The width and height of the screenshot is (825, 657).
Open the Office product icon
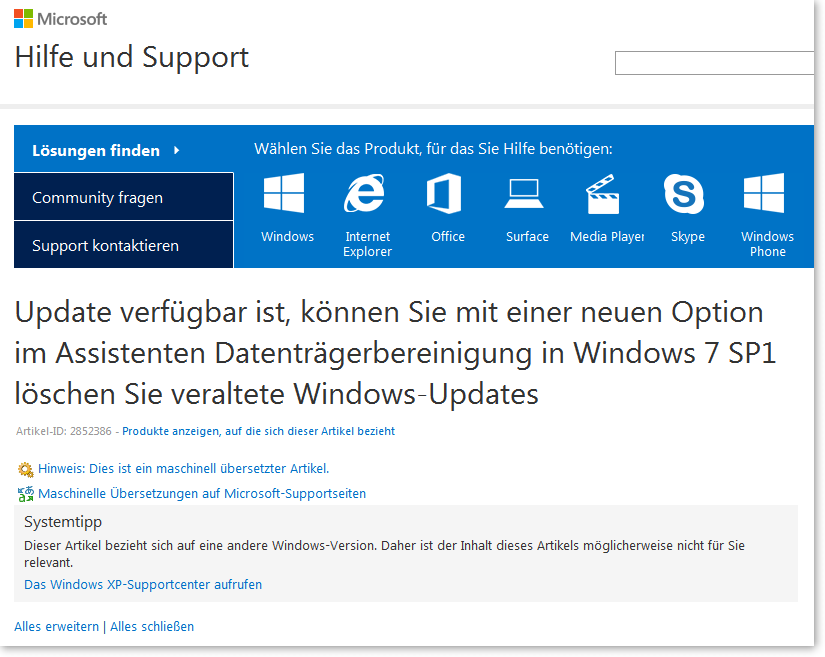(445, 194)
